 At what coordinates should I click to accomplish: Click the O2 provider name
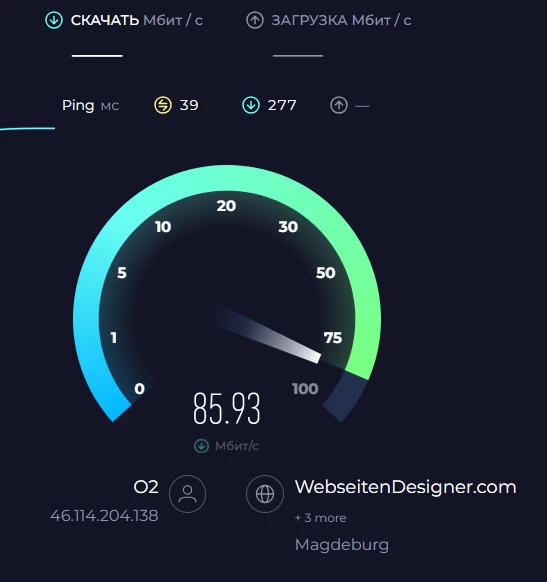point(146,487)
